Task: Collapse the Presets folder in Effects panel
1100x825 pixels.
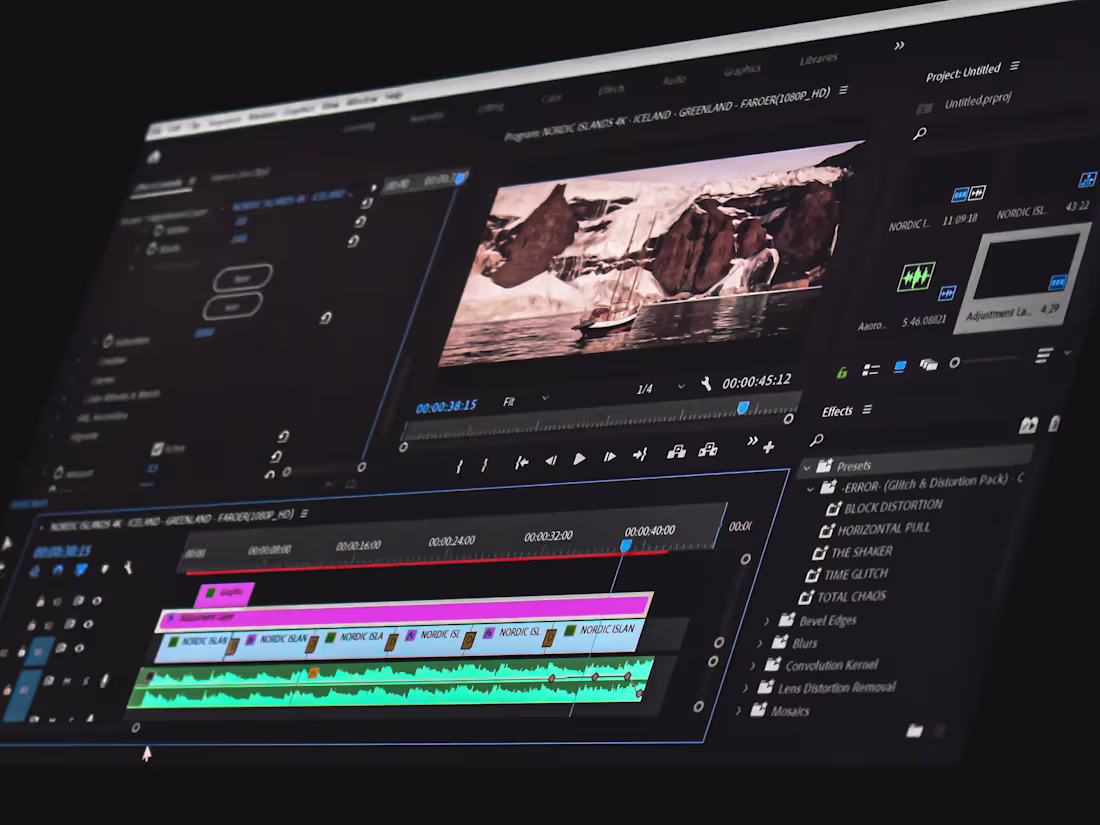Action: pyautogui.click(x=809, y=467)
